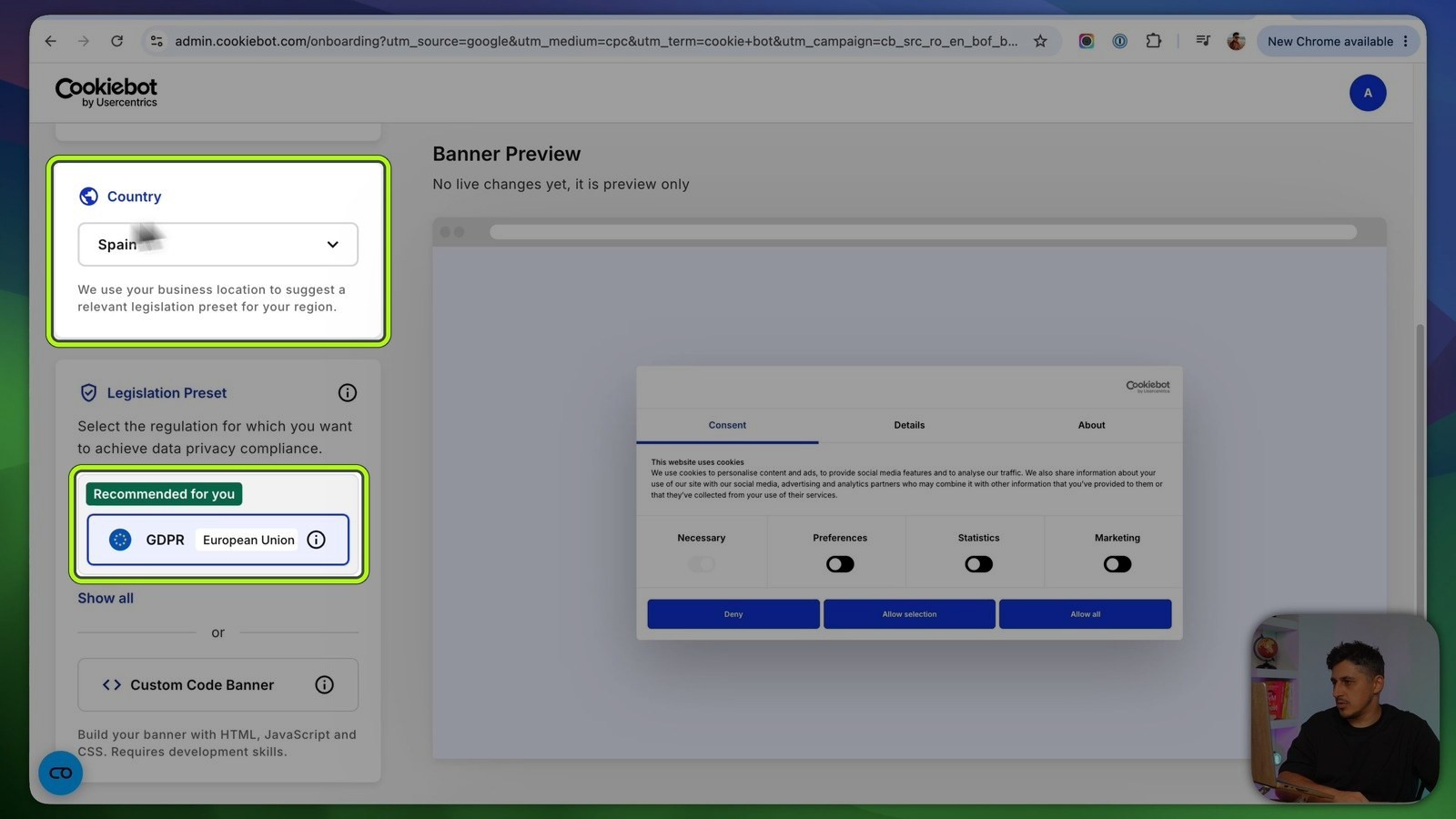1456x819 pixels.
Task: Click the circular blue extension icon beside Extensions
Action: (1120, 41)
